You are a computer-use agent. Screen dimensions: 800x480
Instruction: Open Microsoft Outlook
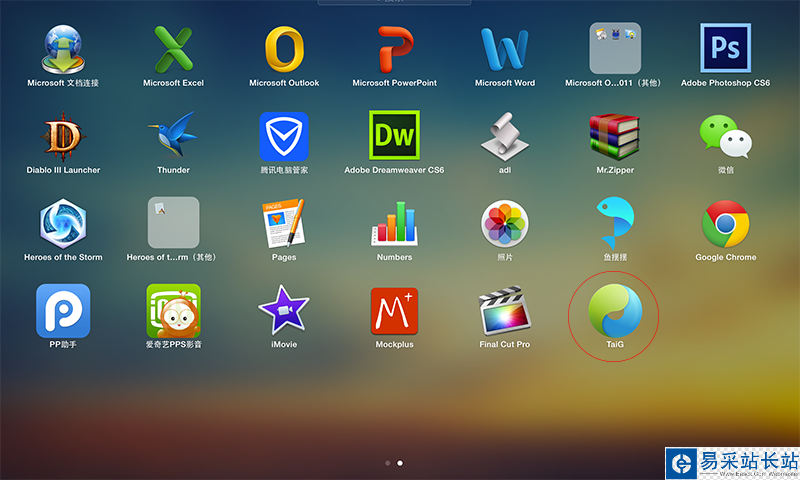click(x=284, y=50)
